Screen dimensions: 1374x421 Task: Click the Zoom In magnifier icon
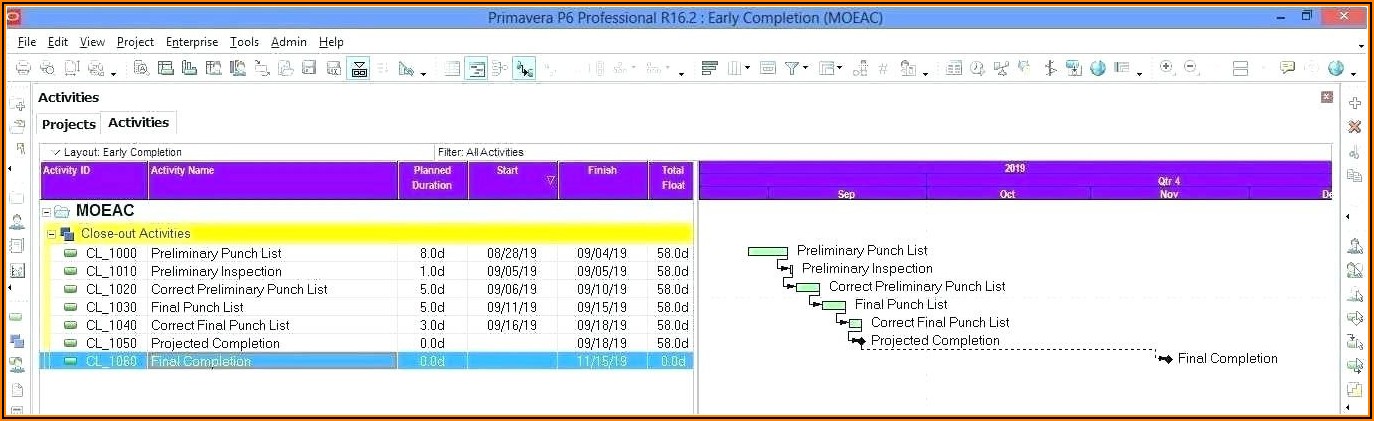1166,68
